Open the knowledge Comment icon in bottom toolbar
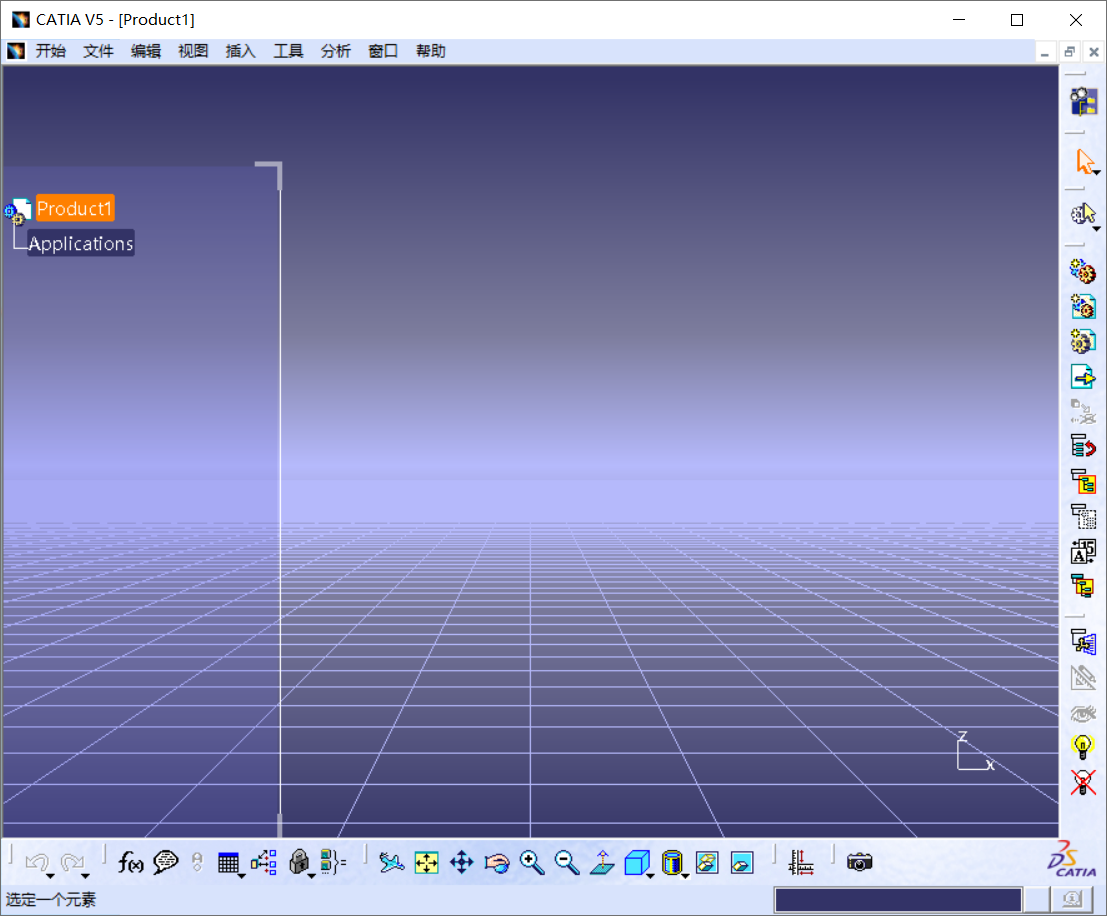The height and width of the screenshot is (916, 1107). click(166, 862)
